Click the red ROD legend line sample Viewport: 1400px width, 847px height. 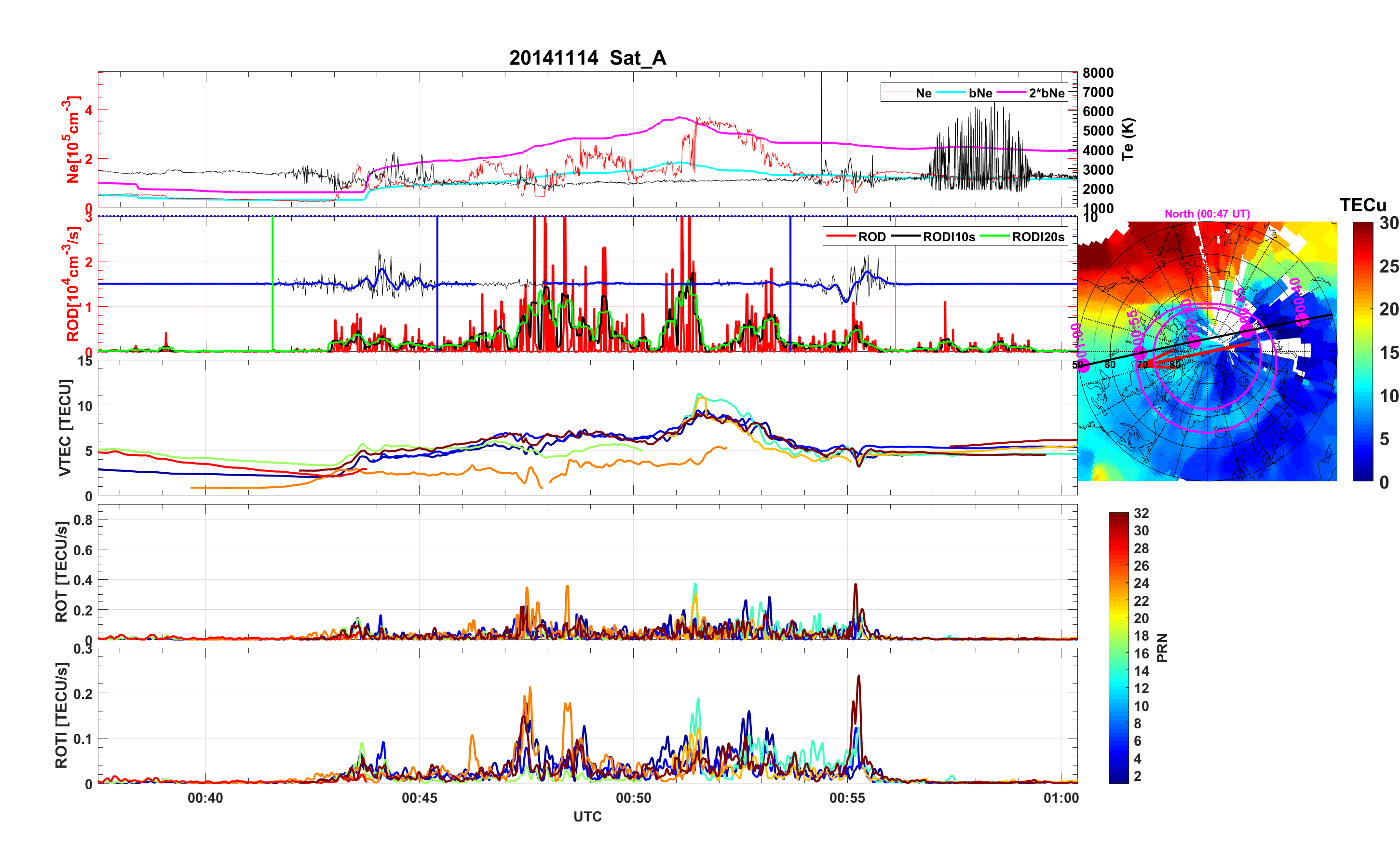[x=841, y=236]
